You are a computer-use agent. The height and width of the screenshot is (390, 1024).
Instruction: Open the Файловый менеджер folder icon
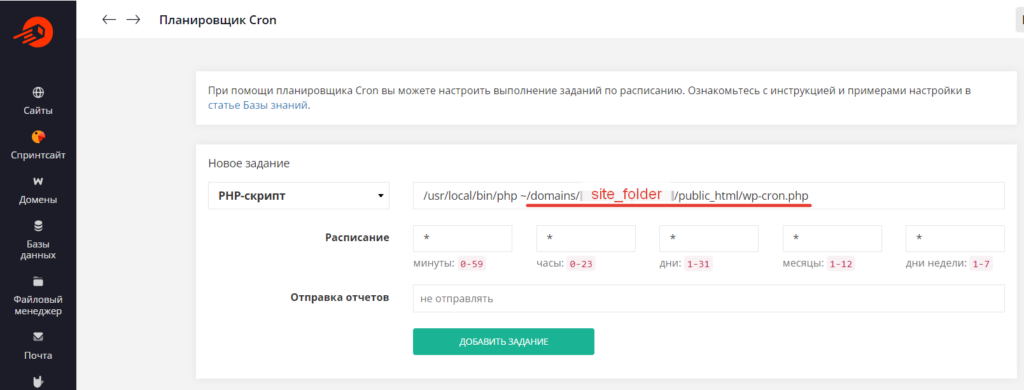(38, 282)
